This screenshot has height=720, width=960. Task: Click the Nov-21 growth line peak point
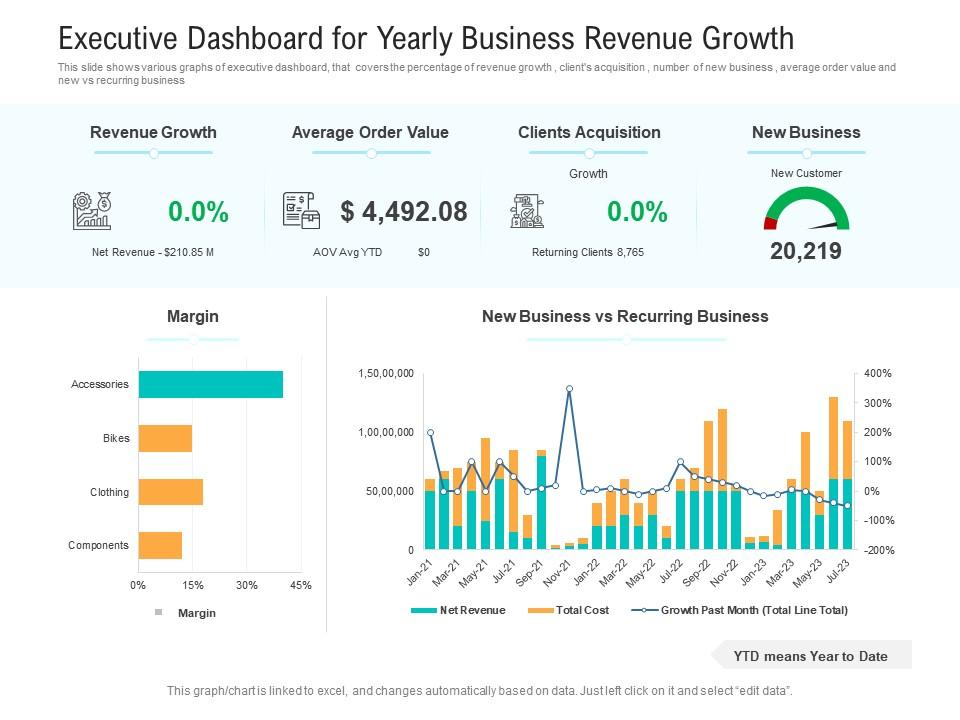(569, 389)
